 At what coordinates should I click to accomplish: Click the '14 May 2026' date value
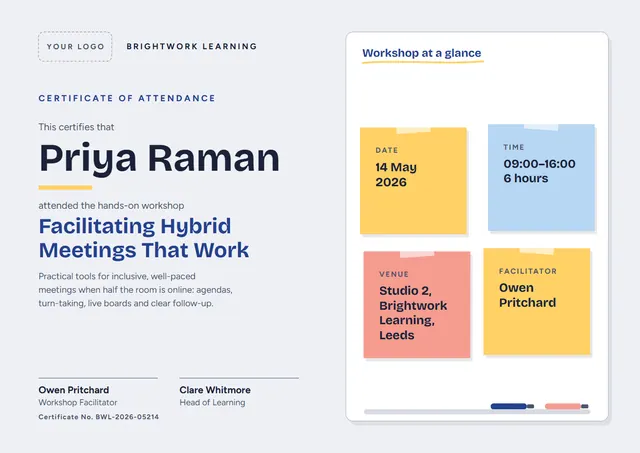tap(396, 174)
